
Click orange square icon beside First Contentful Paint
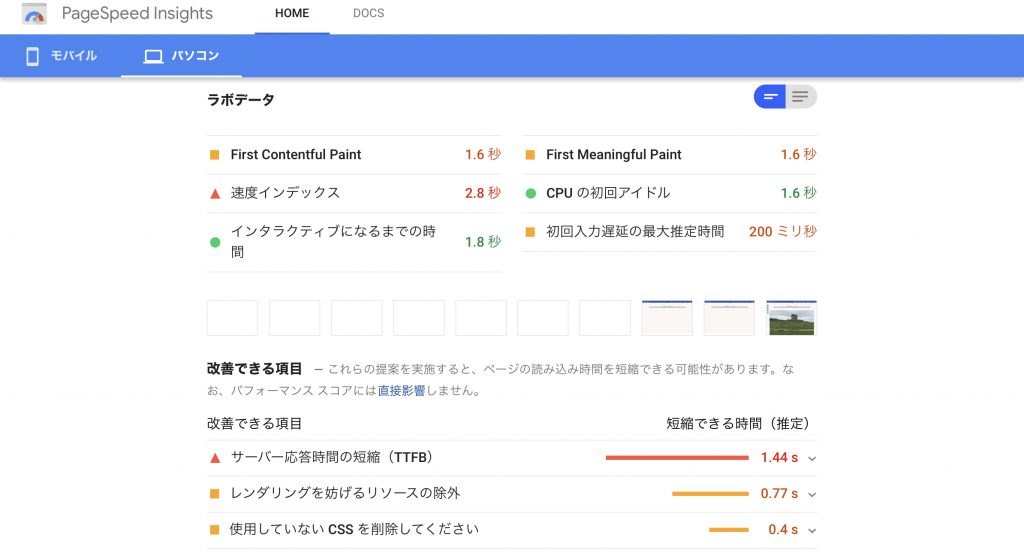pos(214,155)
